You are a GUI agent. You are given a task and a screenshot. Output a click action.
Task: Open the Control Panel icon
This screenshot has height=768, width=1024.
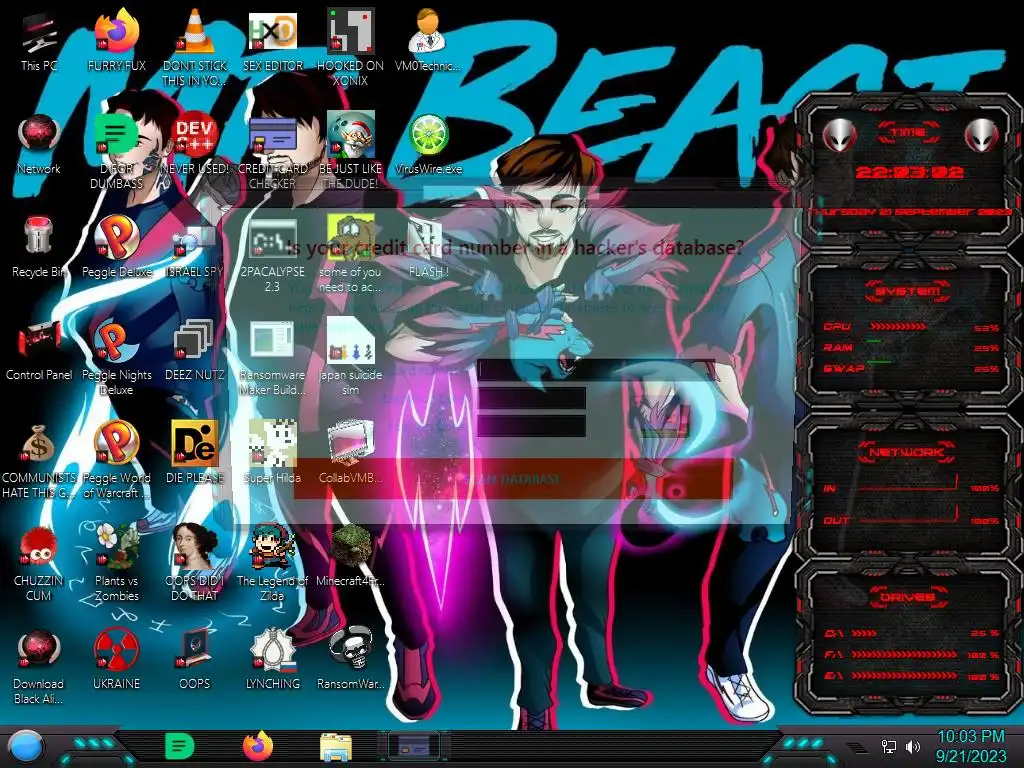(39, 350)
